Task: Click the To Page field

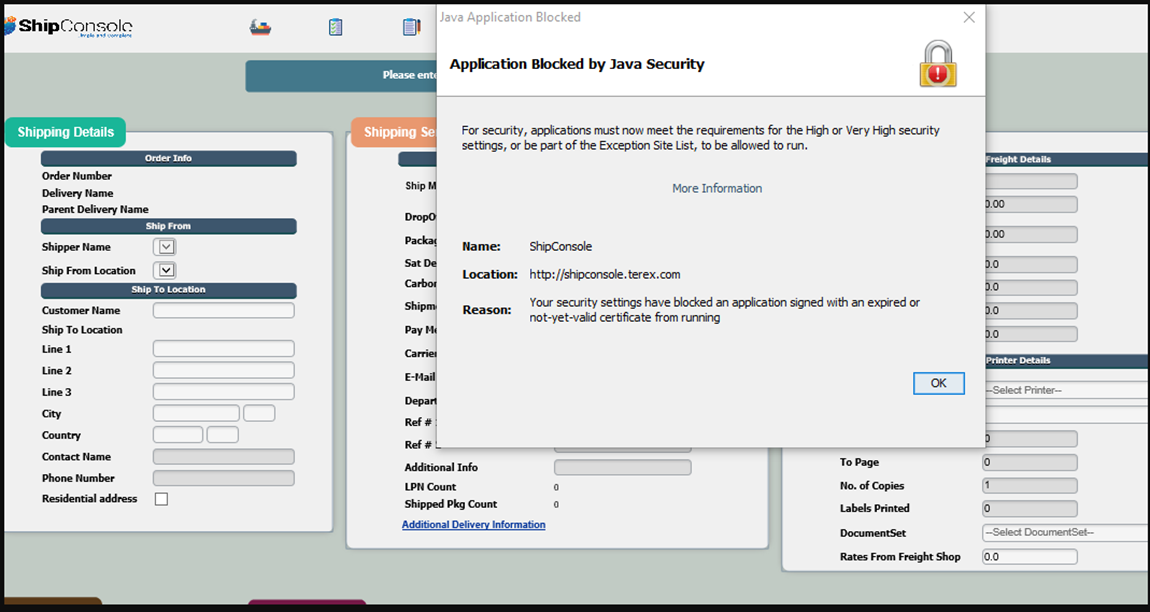Action: coord(1030,462)
